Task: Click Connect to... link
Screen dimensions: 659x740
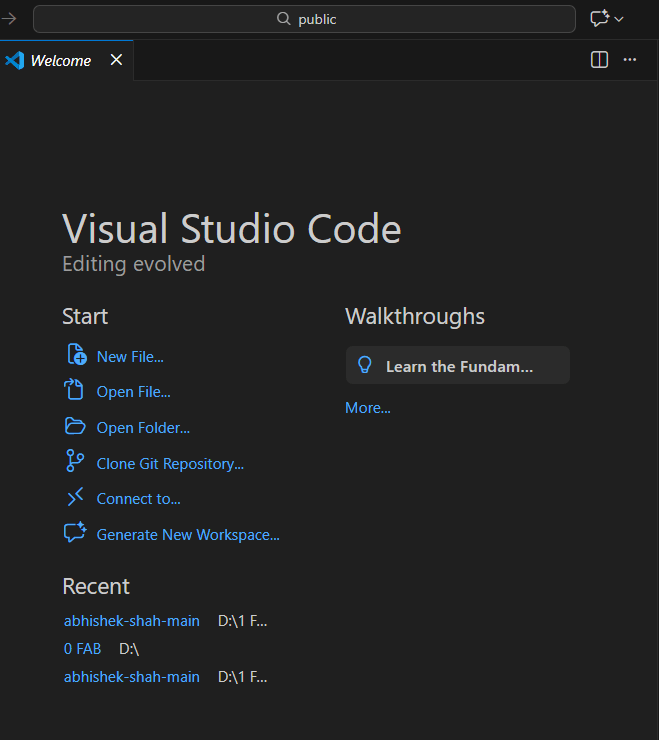Action: pos(138,499)
